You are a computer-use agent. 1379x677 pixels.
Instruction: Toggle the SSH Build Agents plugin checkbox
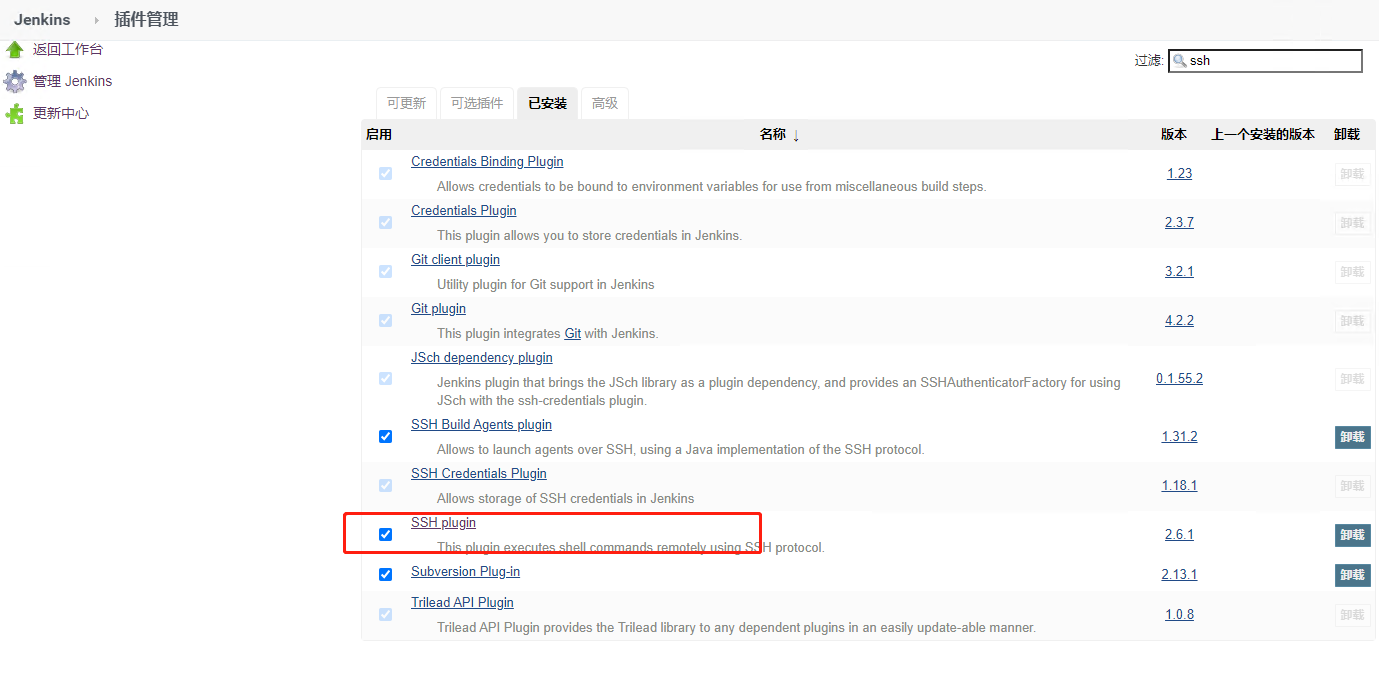(385, 436)
